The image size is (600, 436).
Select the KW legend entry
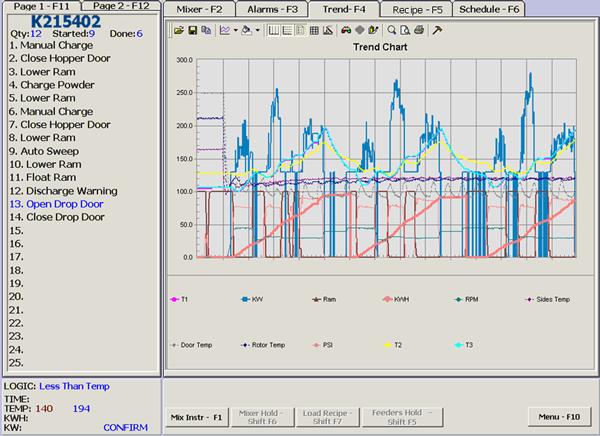[x=252, y=299]
